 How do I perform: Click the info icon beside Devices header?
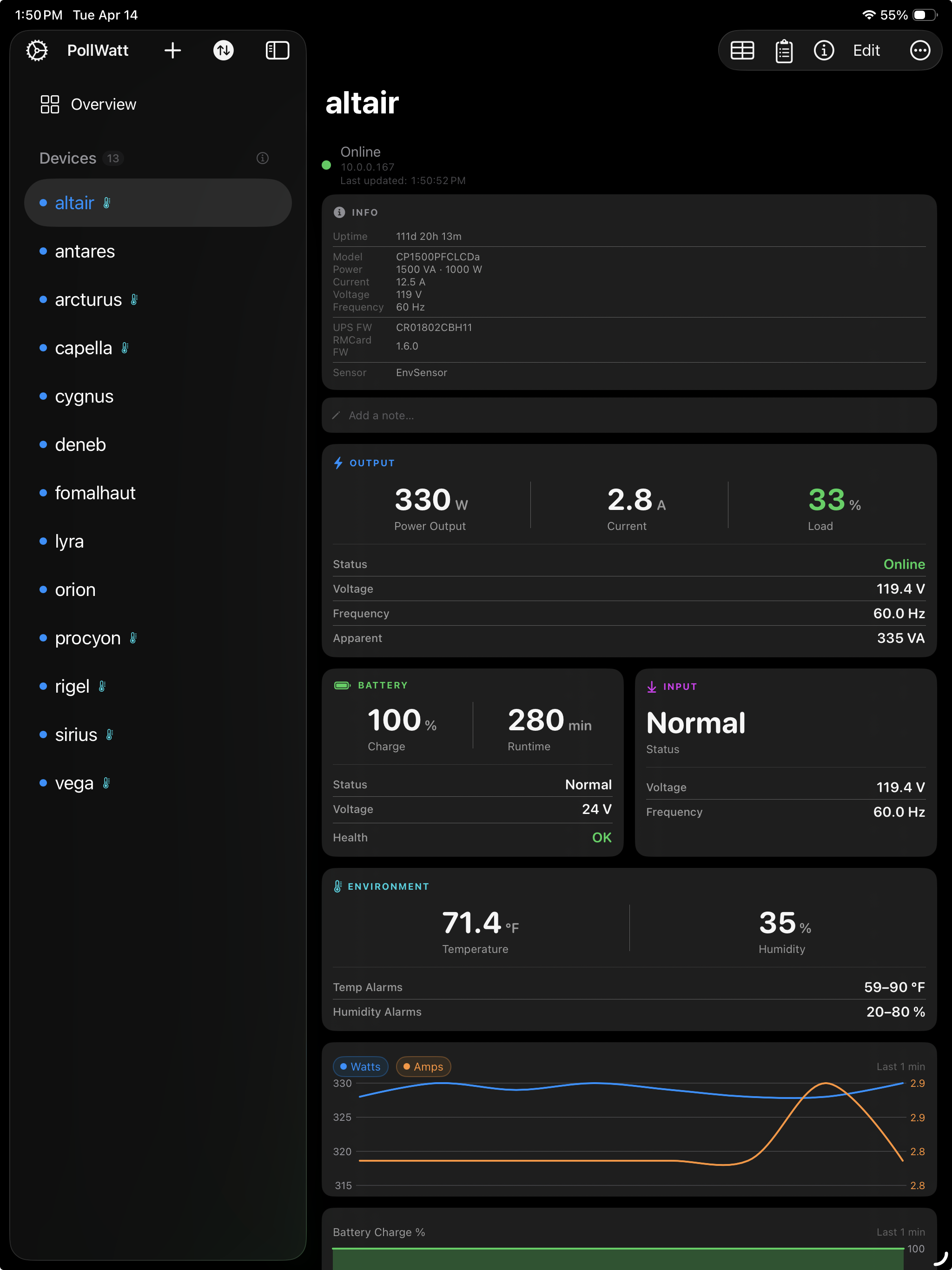[262, 158]
